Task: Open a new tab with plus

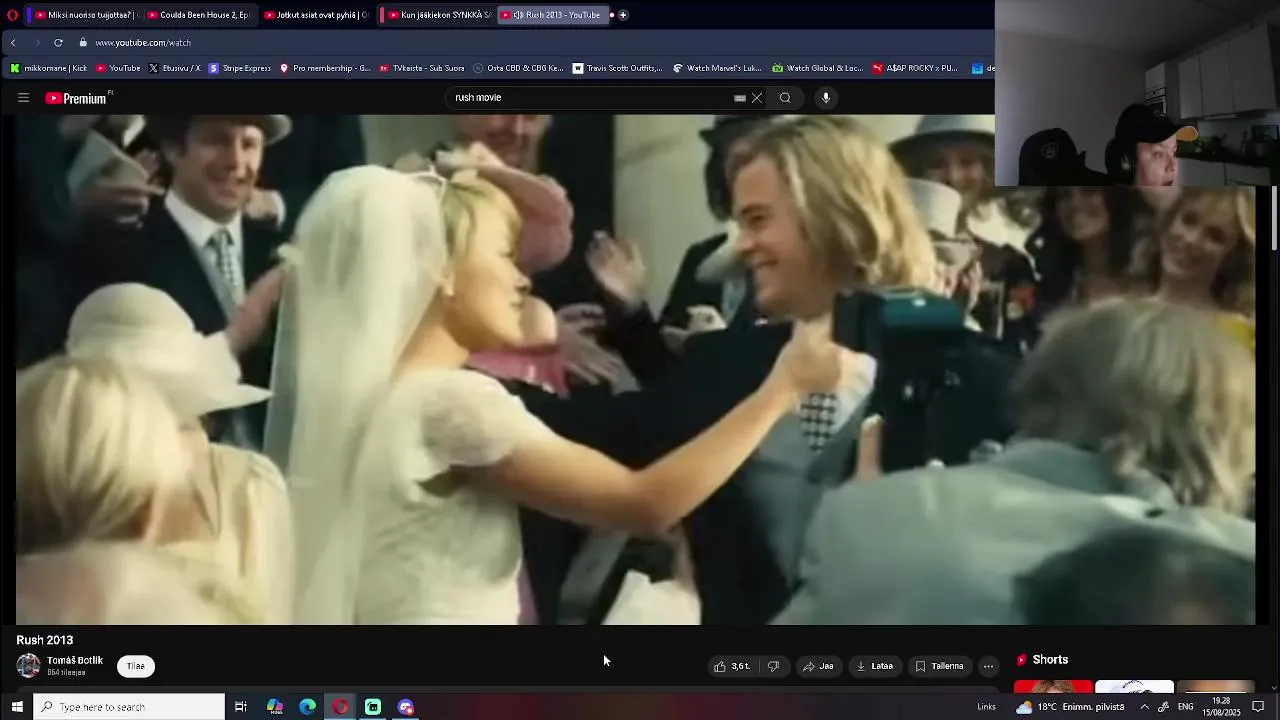Action: pos(623,15)
